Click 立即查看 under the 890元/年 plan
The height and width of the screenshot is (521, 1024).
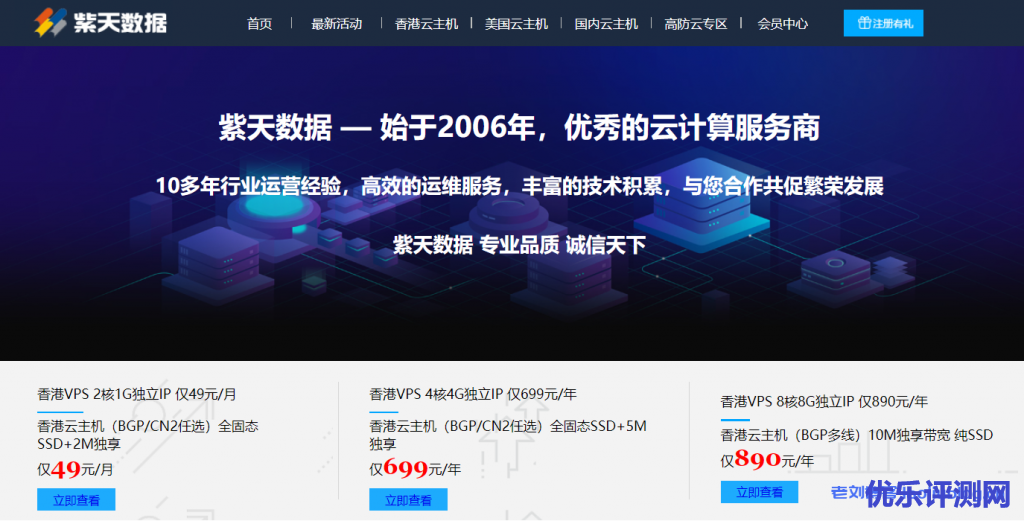tap(760, 492)
